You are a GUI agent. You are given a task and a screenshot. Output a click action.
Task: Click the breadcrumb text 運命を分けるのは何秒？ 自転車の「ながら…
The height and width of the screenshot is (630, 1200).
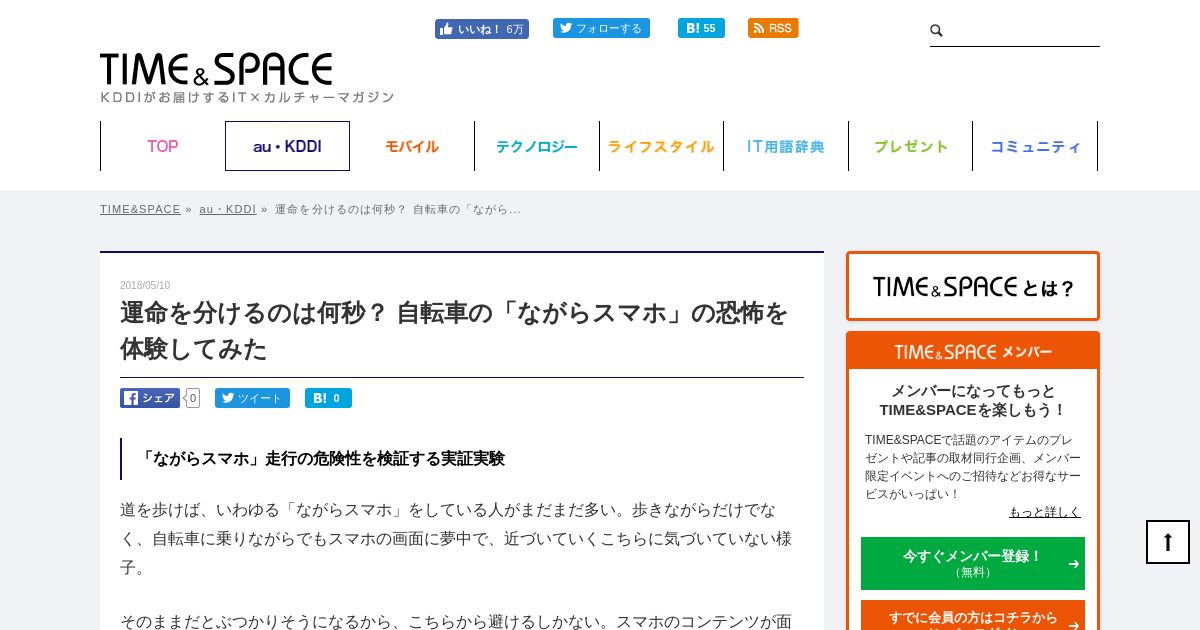(x=398, y=209)
